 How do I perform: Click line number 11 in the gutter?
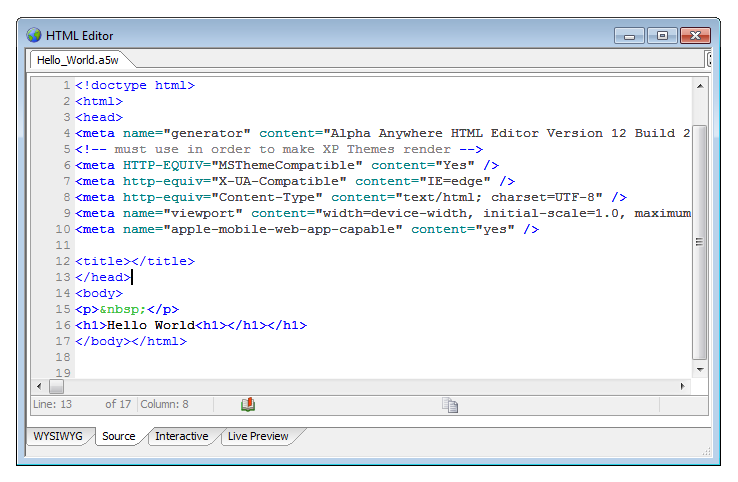(63, 245)
